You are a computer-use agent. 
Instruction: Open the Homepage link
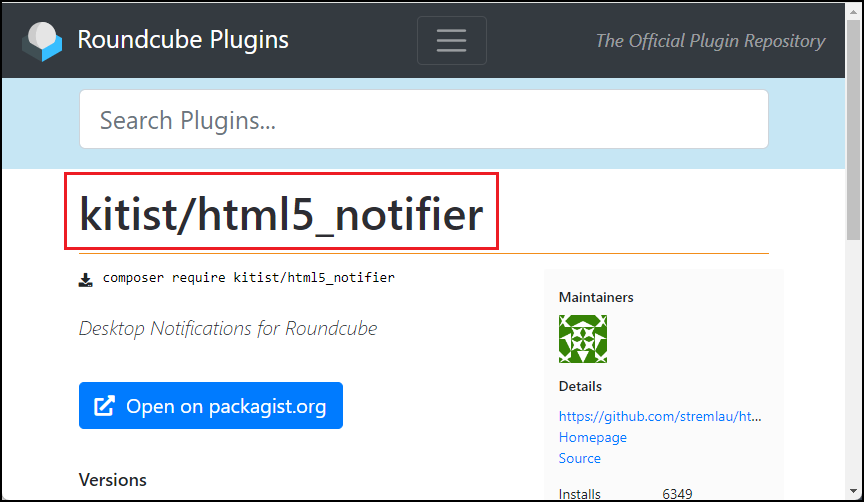pyautogui.click(x=592, y=437)
